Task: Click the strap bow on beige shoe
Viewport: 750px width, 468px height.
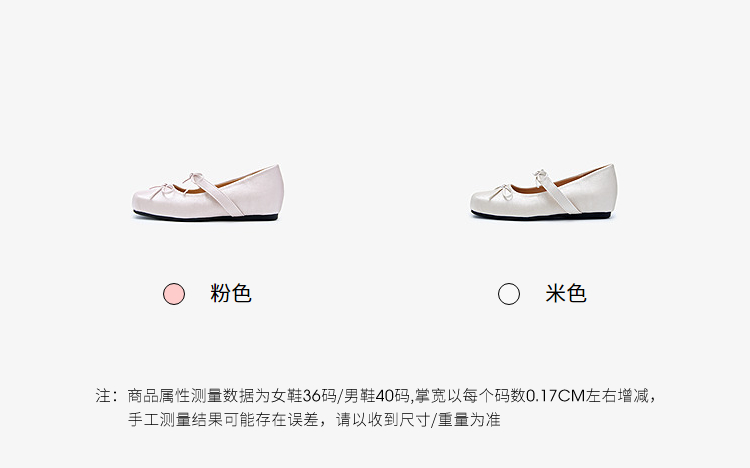Action: click(x=540, y=176)
